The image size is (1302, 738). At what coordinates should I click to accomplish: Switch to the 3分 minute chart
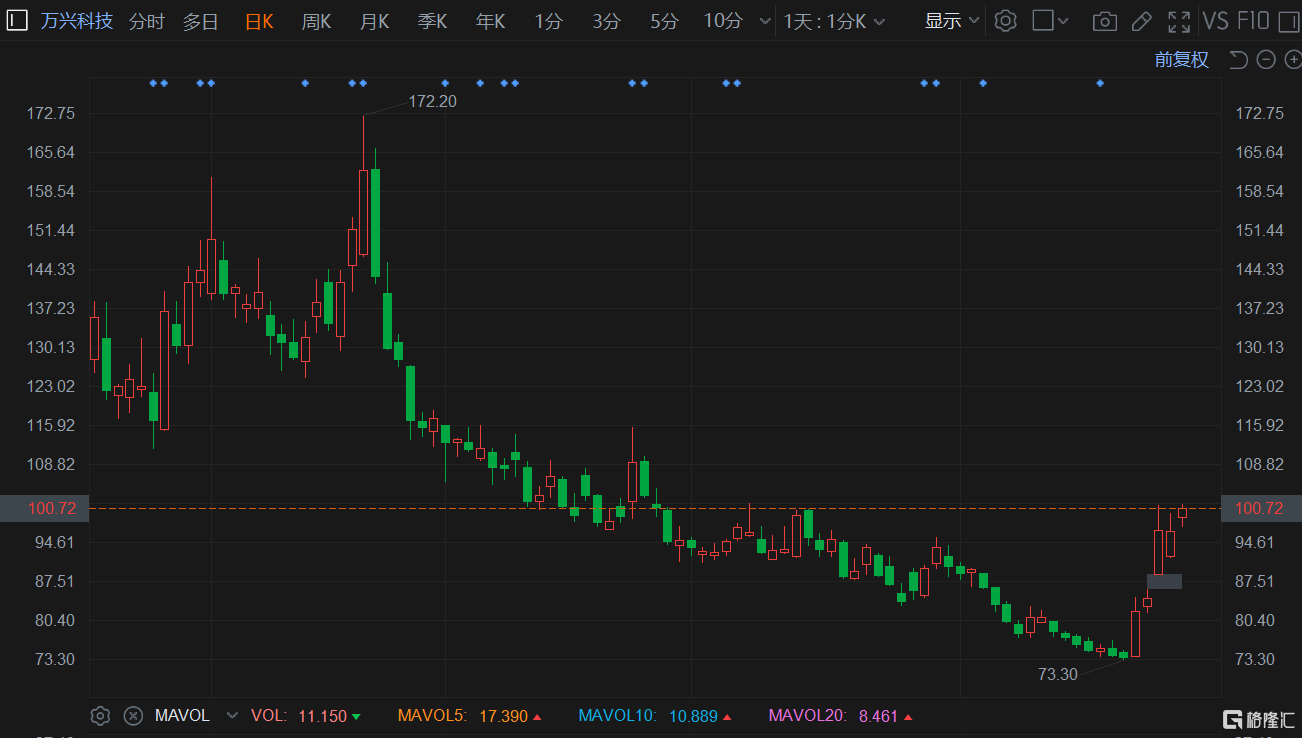tap(606, 21)
